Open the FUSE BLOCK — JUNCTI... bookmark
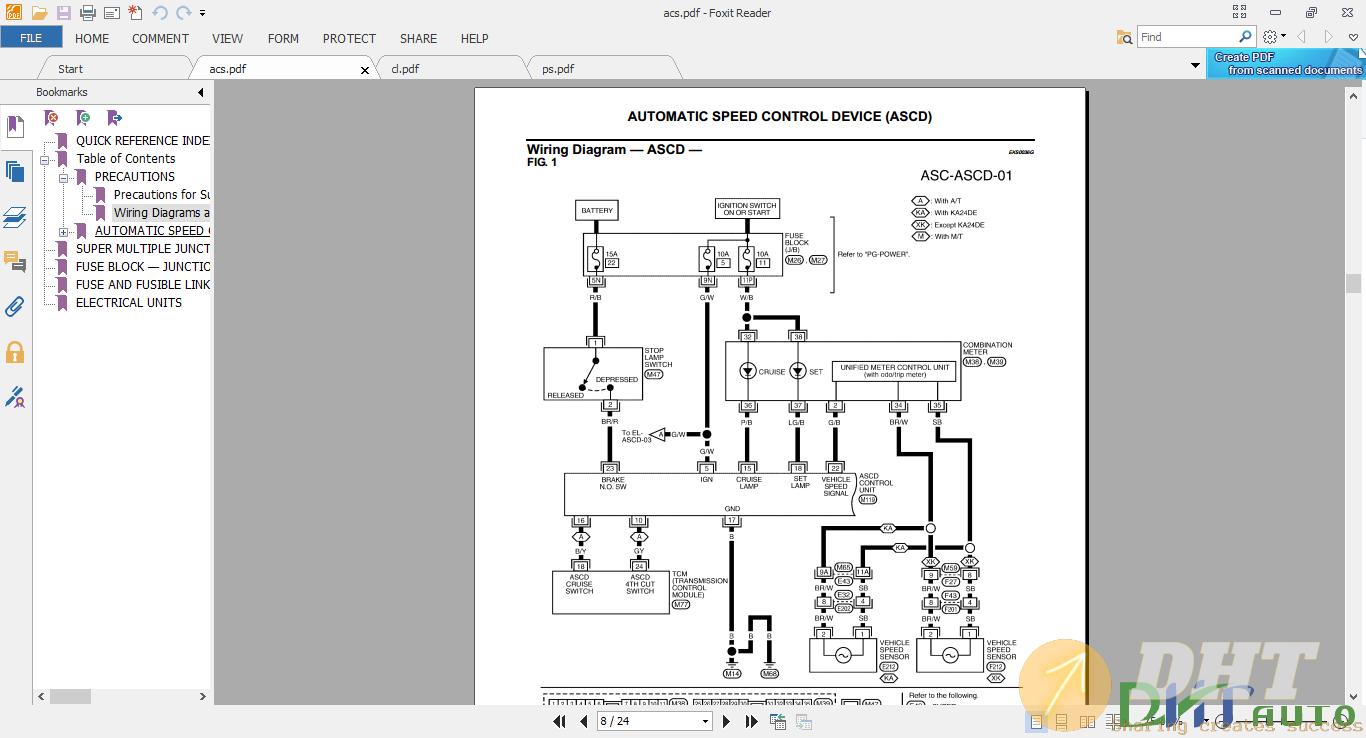Viewport: 1366px width, 738px height. [x=143, y=267]
